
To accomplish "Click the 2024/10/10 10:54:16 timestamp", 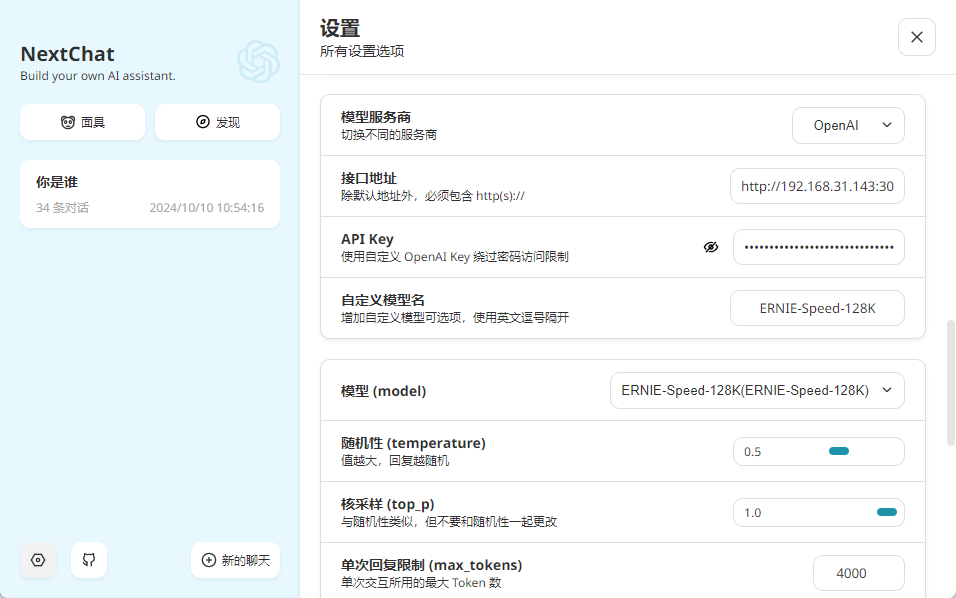I will click(x=207, y=208).
